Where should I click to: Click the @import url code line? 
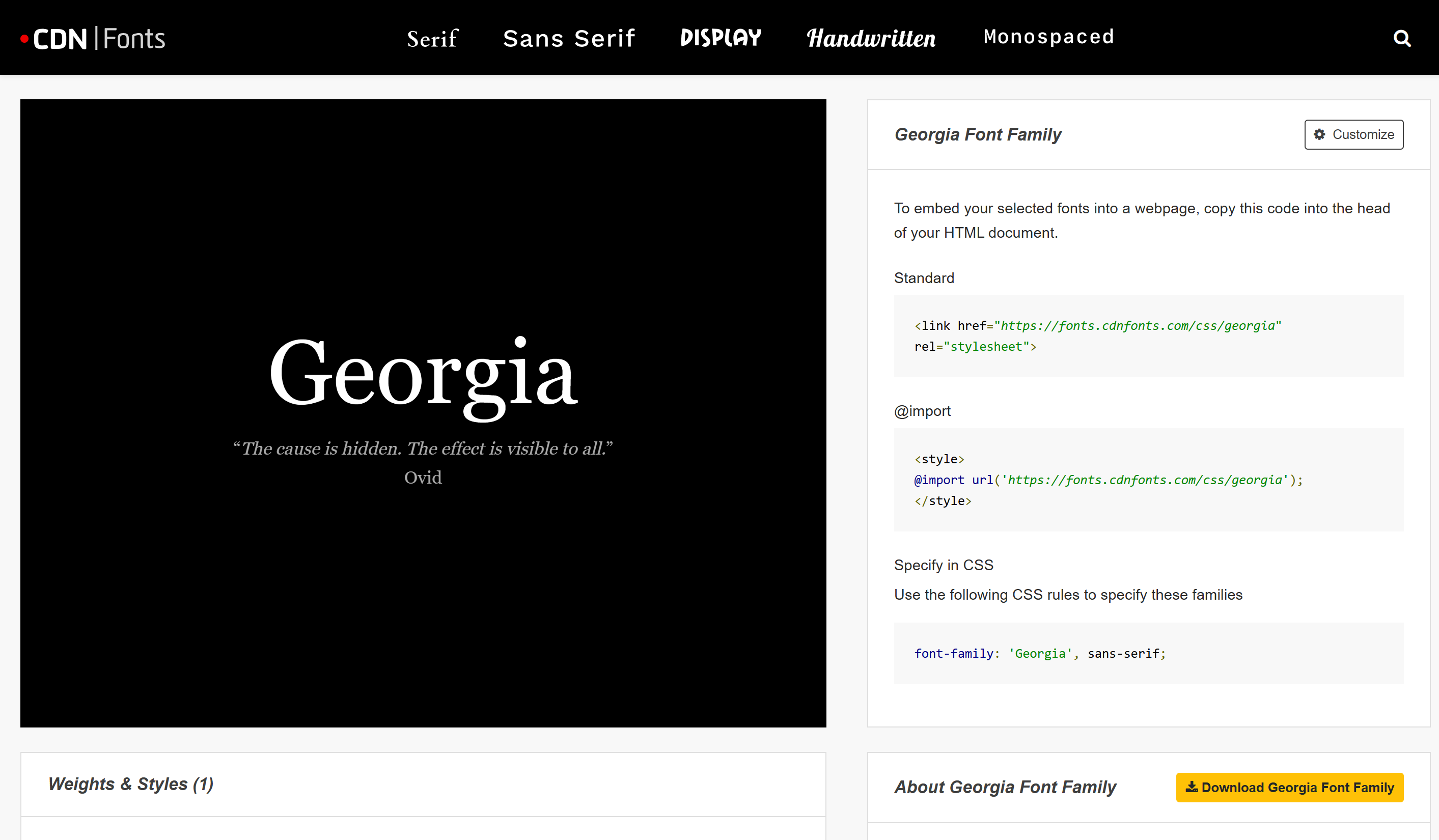pos(1109,480)
